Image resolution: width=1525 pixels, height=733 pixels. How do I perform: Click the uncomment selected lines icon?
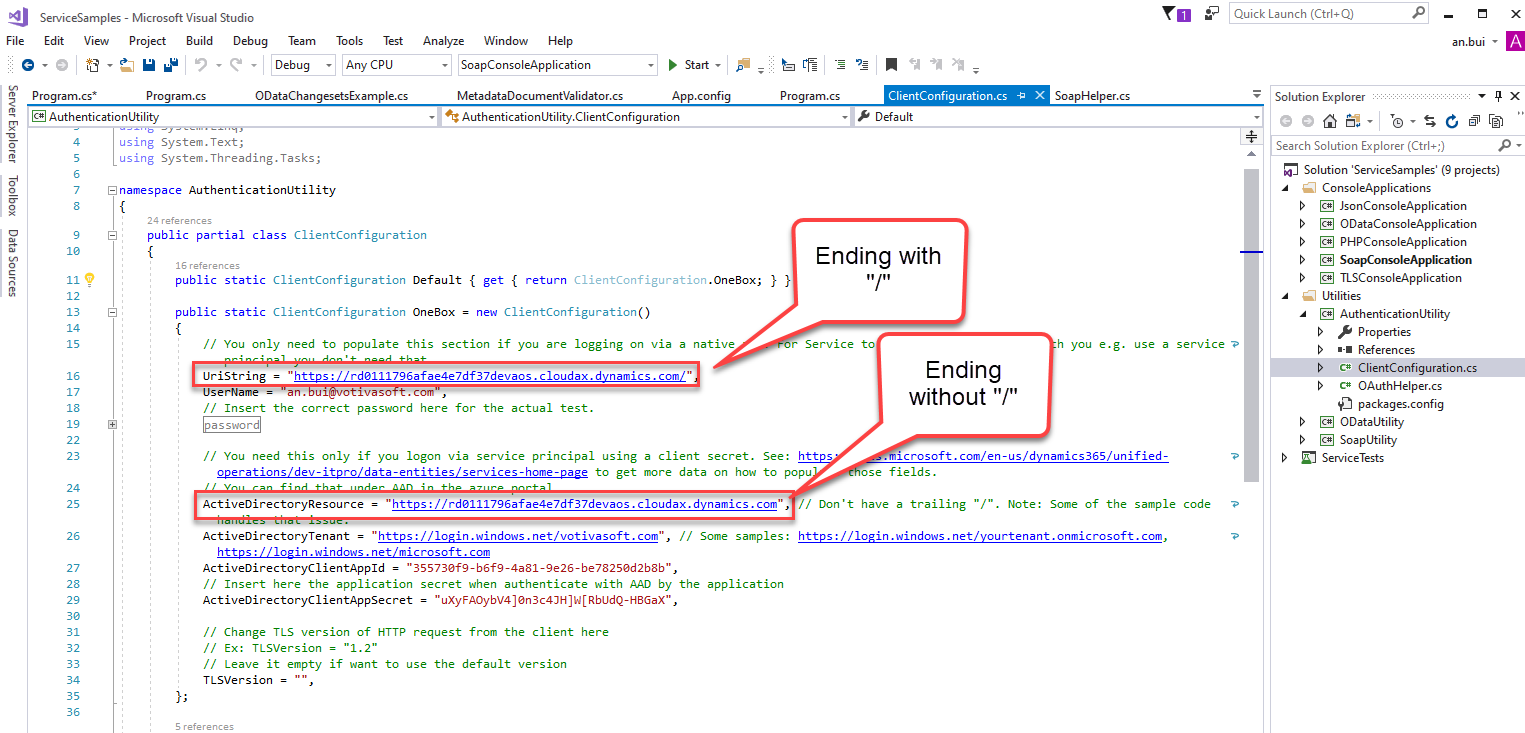coord(862,65)
